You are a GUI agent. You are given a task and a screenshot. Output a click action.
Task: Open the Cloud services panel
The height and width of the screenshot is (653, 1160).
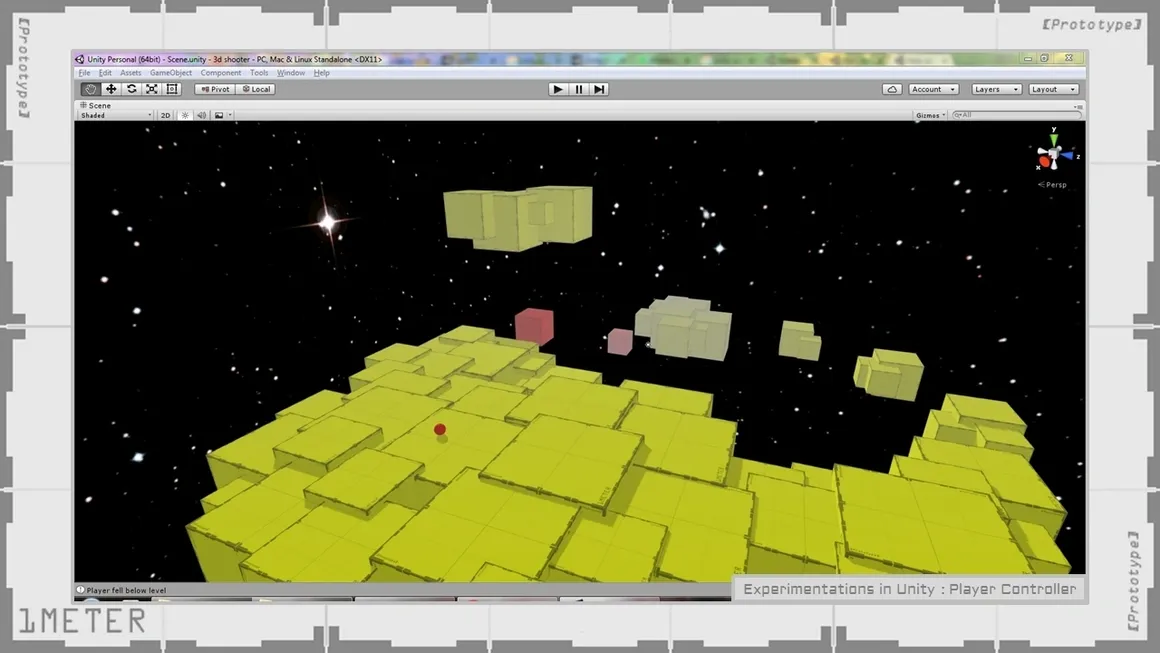point(892,89)
